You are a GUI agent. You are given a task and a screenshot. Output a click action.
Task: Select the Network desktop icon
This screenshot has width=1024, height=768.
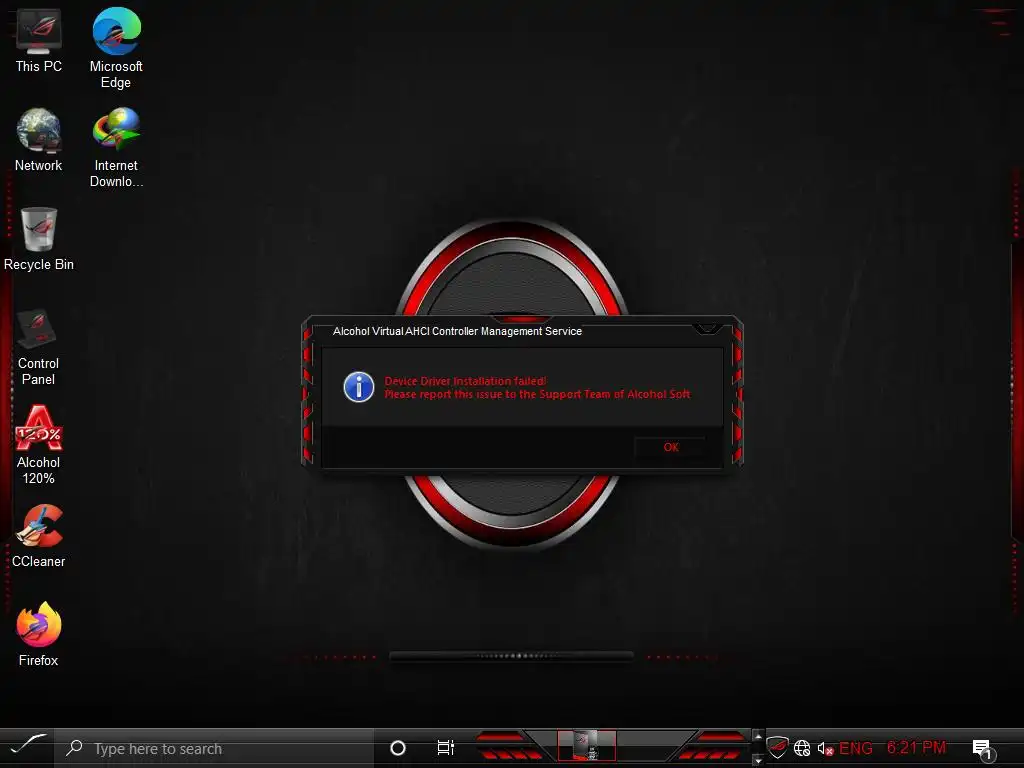coord(39,140)
